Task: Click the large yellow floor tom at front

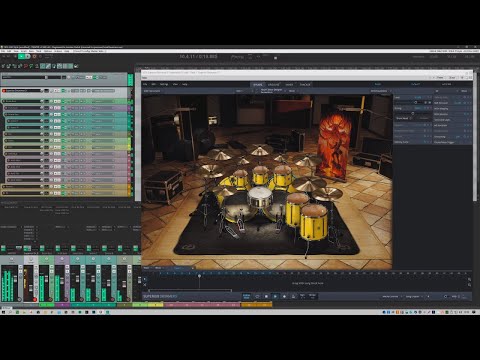Action: point(314,222)
